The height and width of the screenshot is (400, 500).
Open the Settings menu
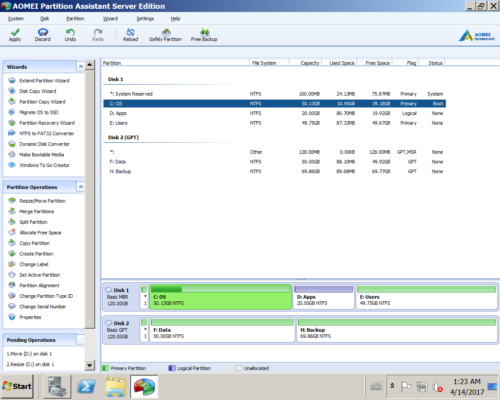pos(145,19)
